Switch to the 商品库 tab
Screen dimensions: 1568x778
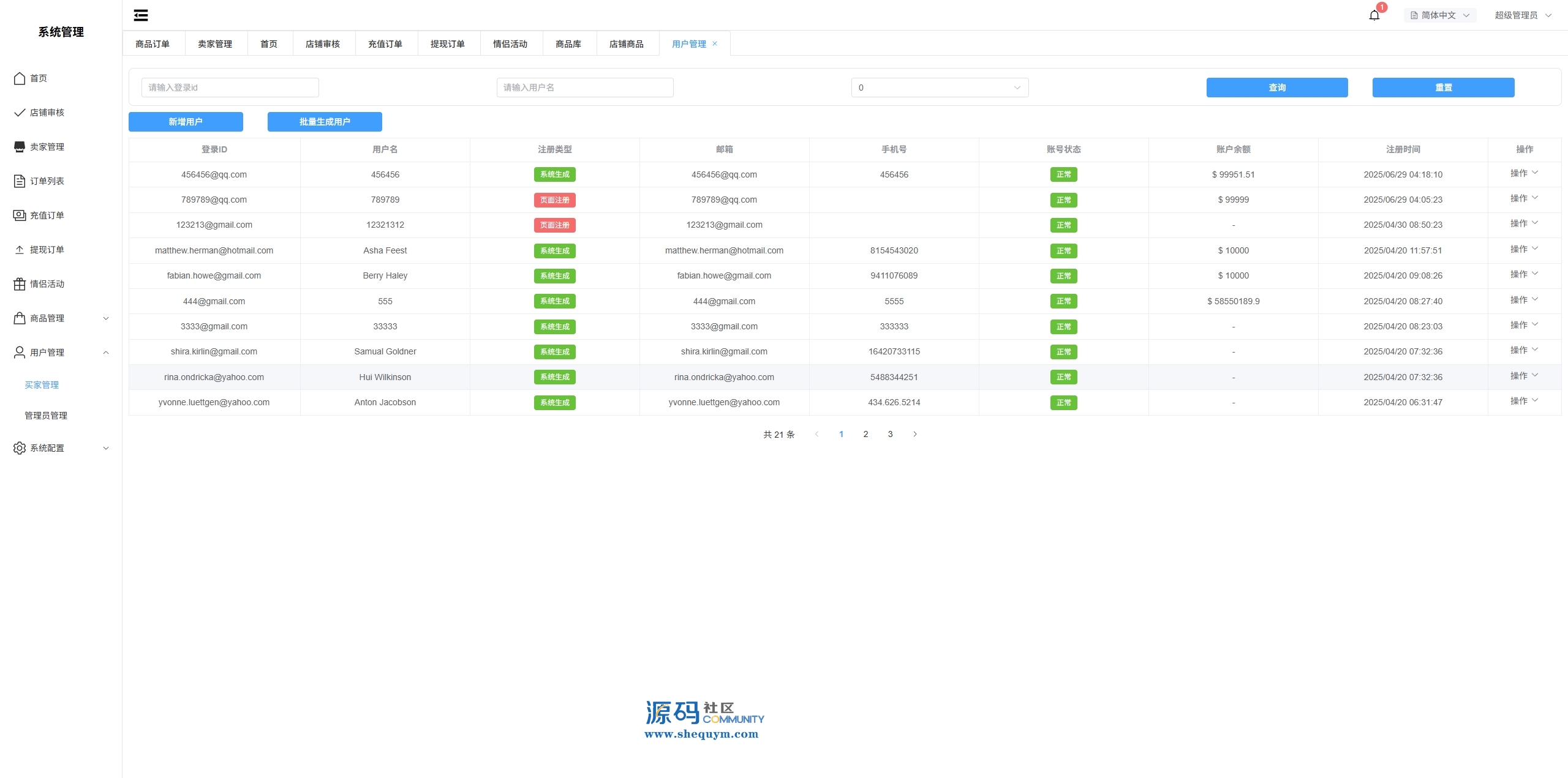coord(568,44)
